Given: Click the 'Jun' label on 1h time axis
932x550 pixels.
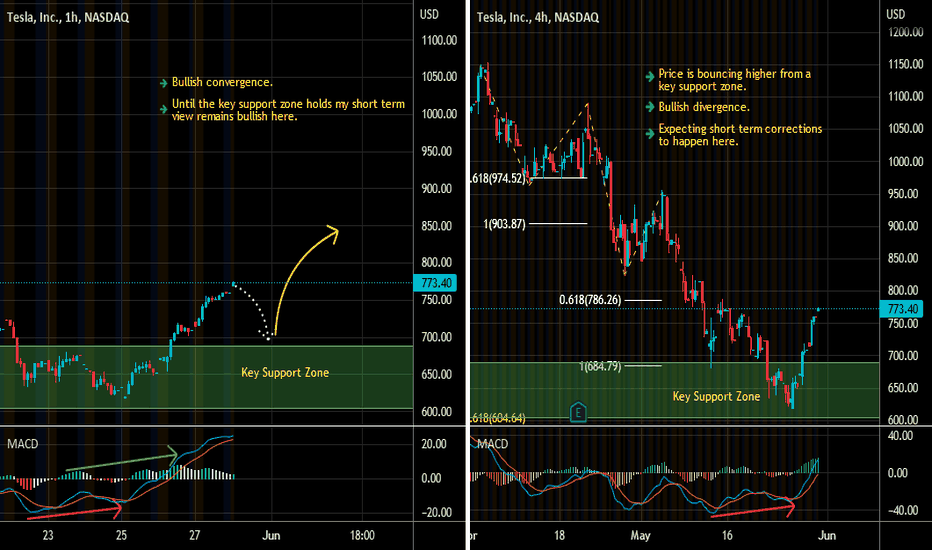Looking at the screenshot, I should pos(271,535).
